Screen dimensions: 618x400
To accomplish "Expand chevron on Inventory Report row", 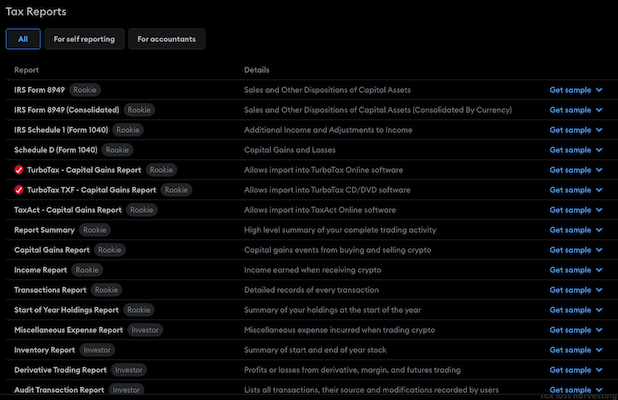I will [599, 350].
